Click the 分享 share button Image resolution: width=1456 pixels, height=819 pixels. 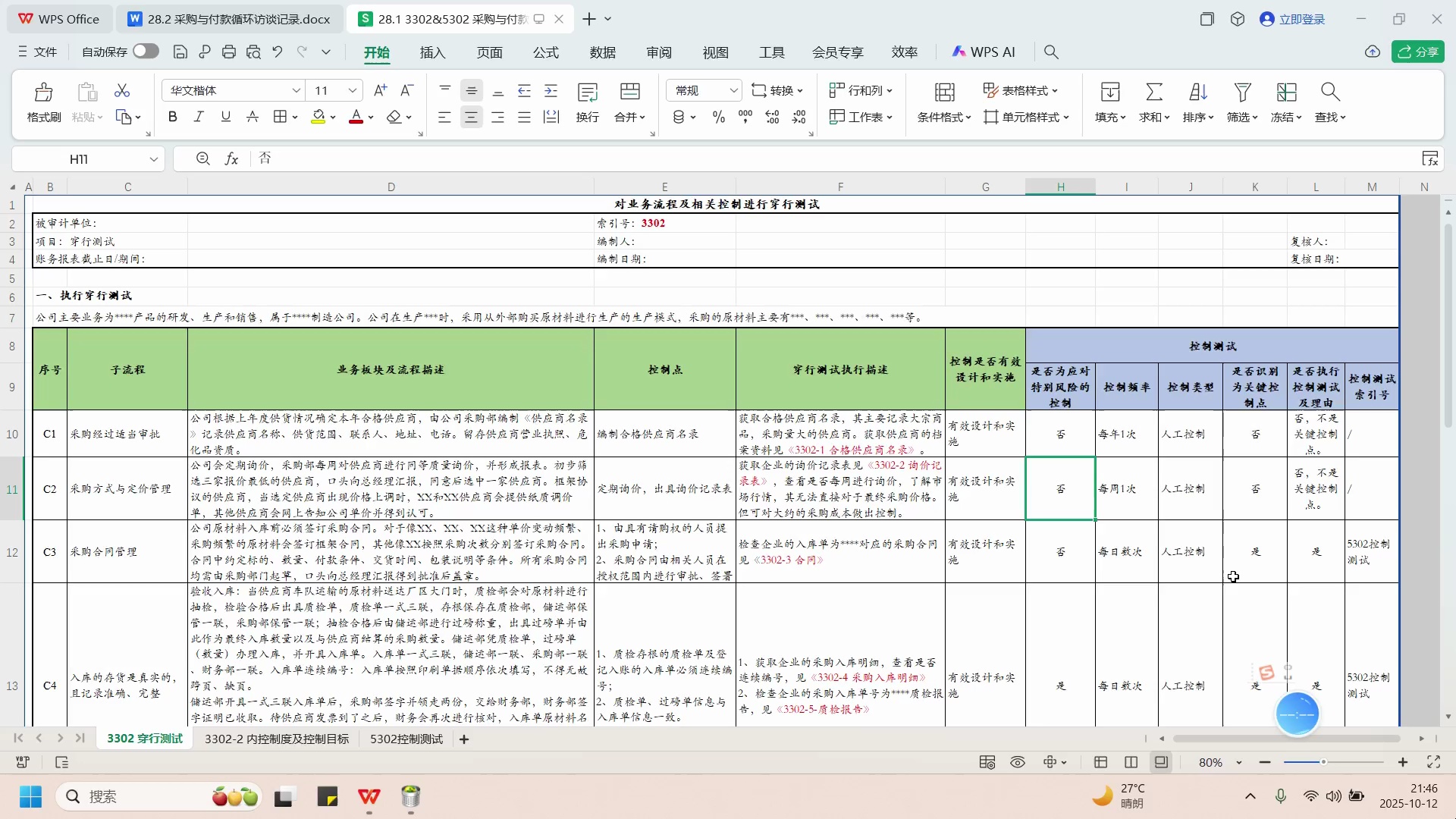(x=1418, y=52)
